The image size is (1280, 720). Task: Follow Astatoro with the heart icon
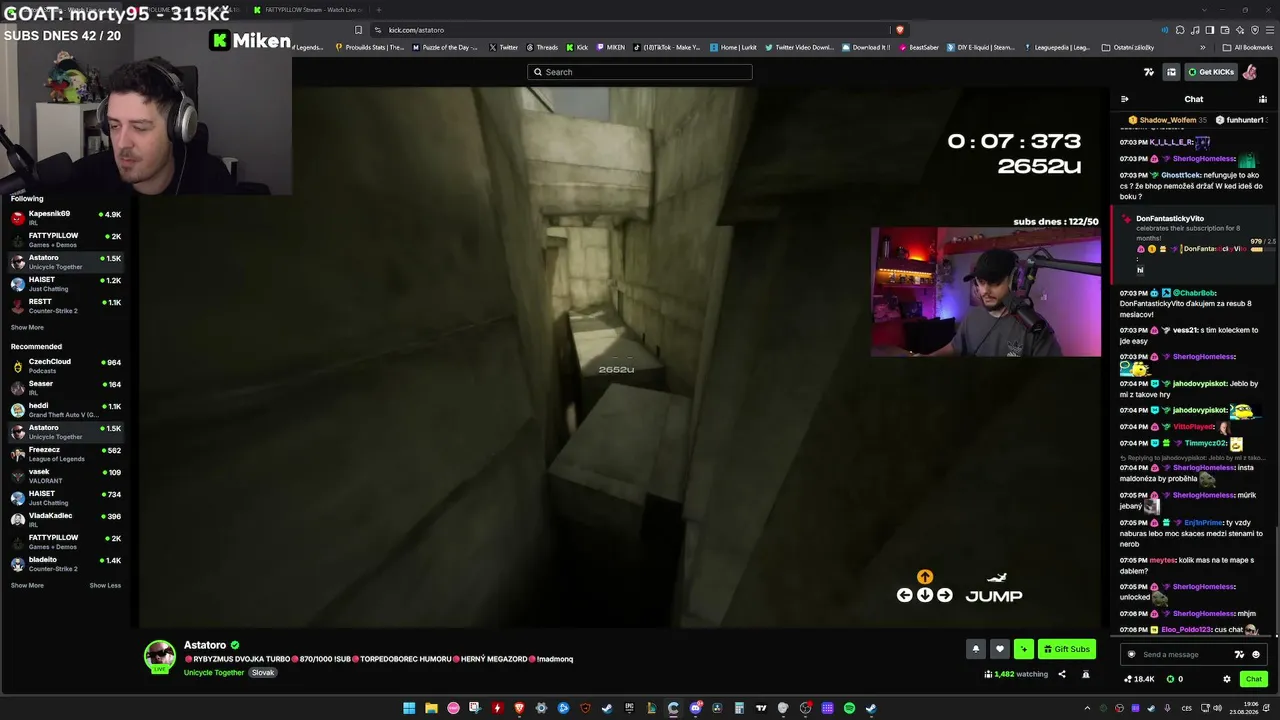click(999, 649)
